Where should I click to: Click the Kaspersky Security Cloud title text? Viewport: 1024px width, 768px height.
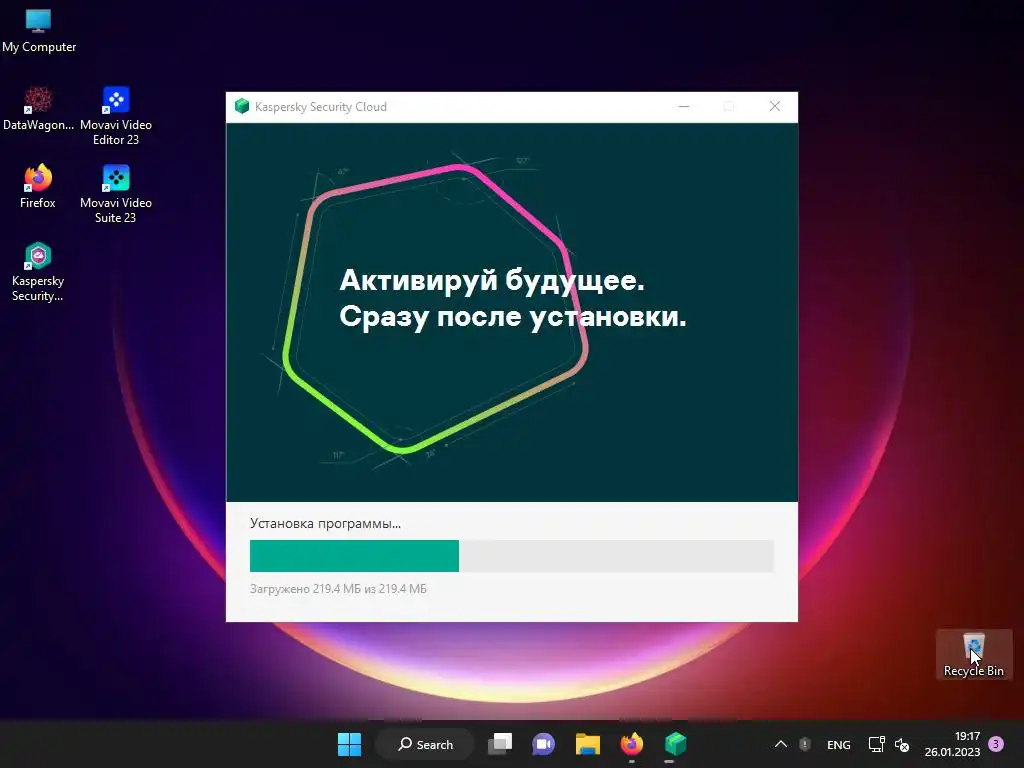tap(321, 106)
